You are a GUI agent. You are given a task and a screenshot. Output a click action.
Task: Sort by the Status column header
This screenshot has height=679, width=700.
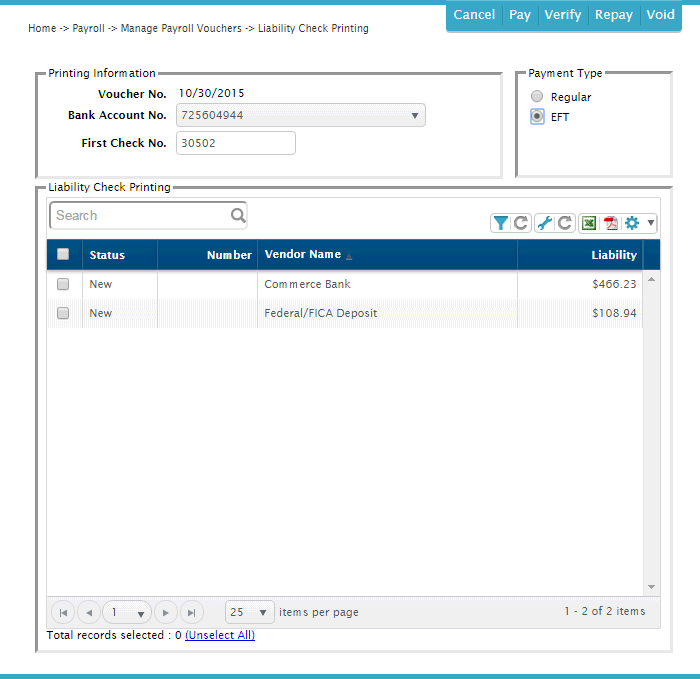click(x=120, y=254)
